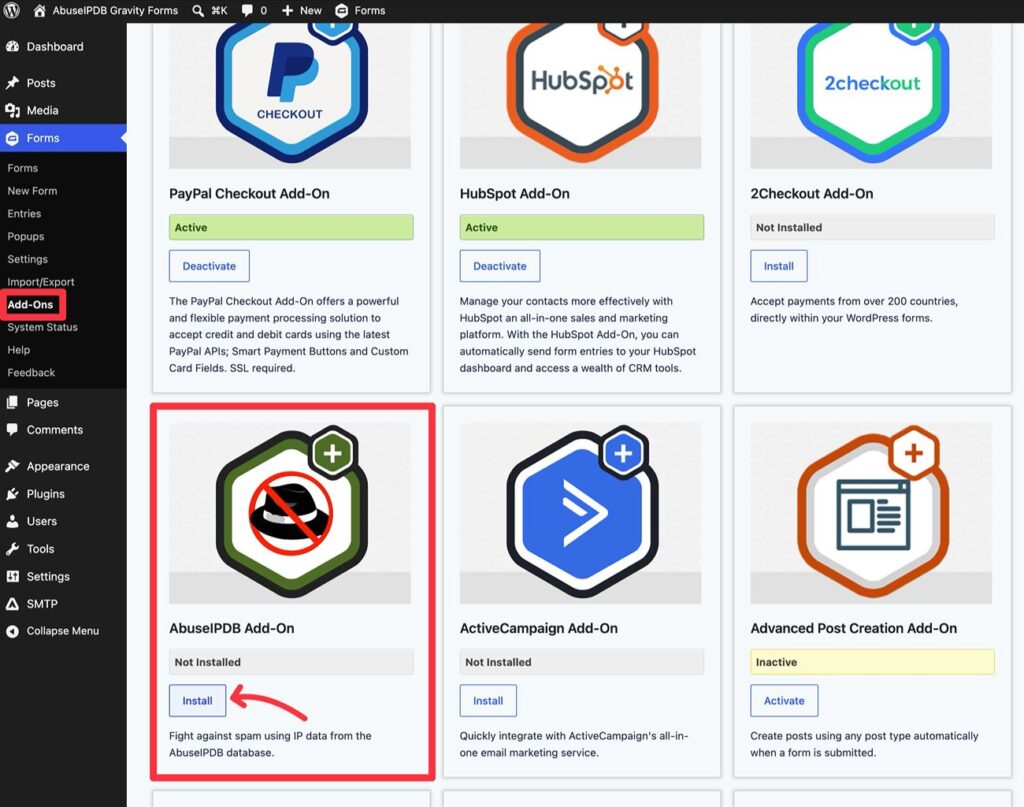Click the blue plus badge on ActiveCampaign

pos(624,453)
